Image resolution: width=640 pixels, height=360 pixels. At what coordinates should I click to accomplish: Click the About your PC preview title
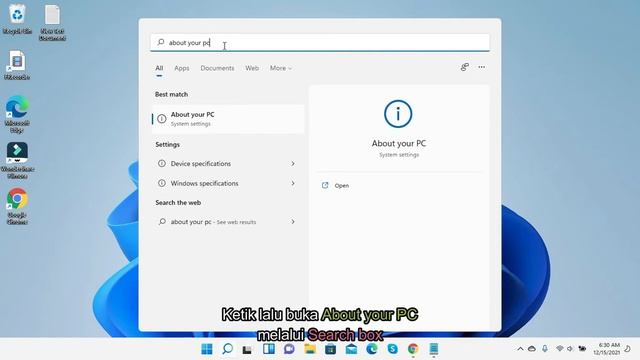click(399, 143)
